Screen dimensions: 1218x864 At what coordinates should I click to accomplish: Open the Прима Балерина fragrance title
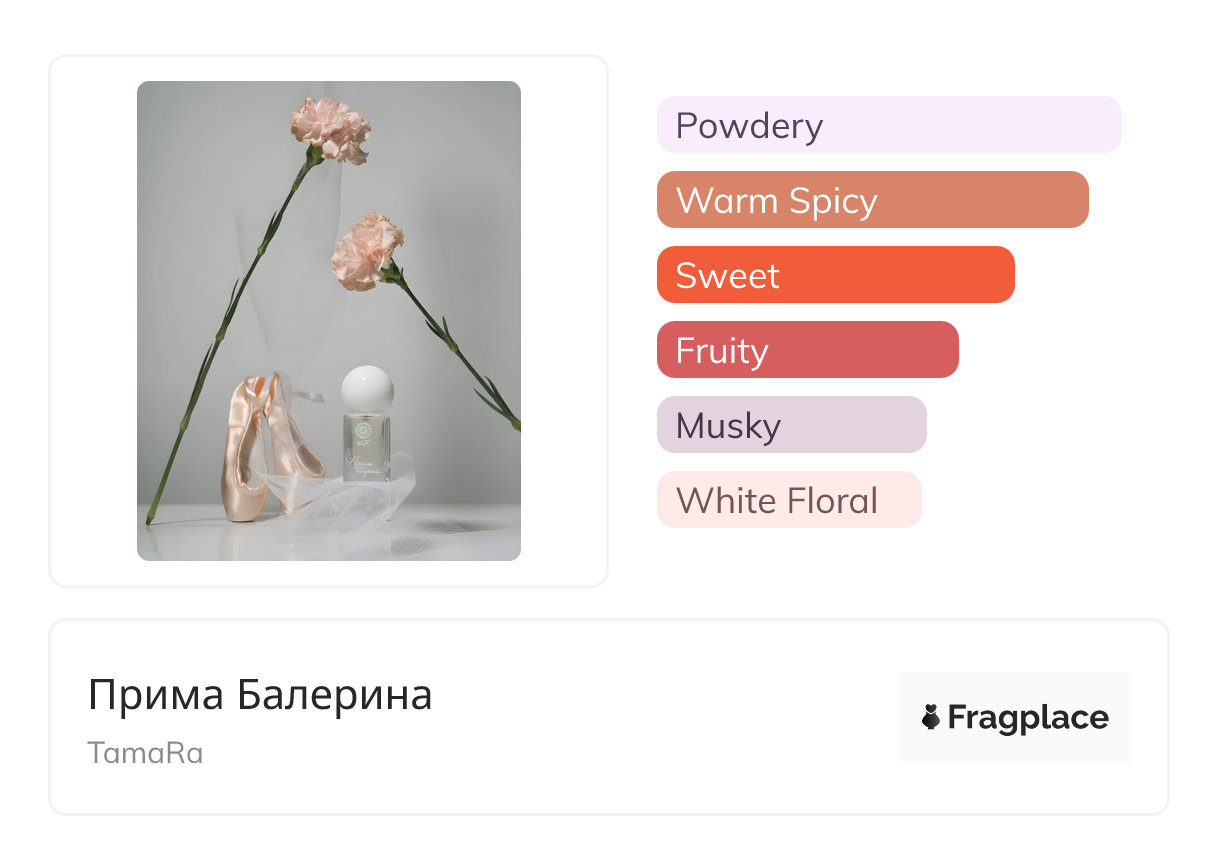pos(260,695)
